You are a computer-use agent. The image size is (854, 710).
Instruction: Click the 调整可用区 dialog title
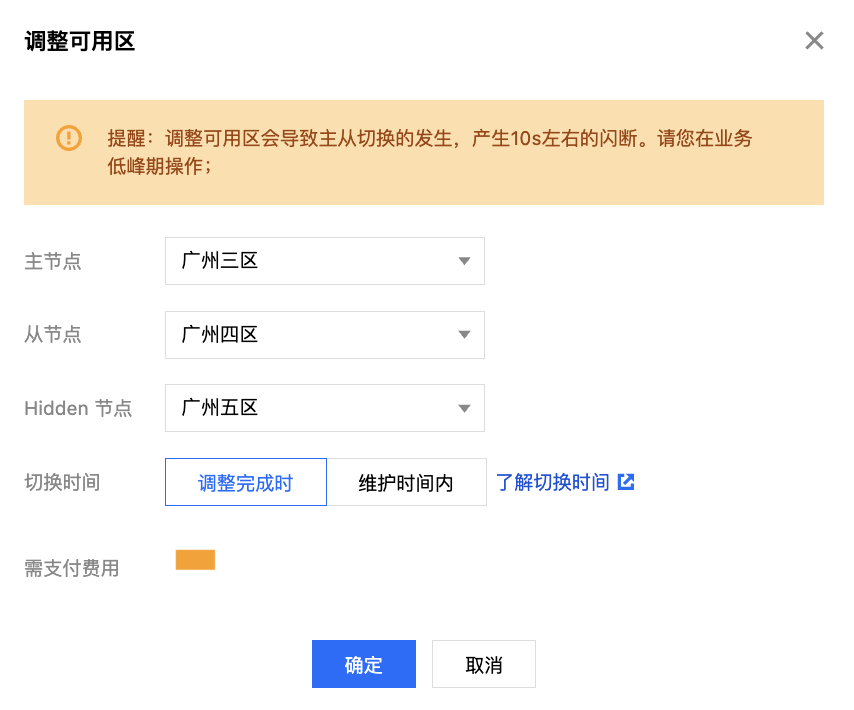click(80, 41)
